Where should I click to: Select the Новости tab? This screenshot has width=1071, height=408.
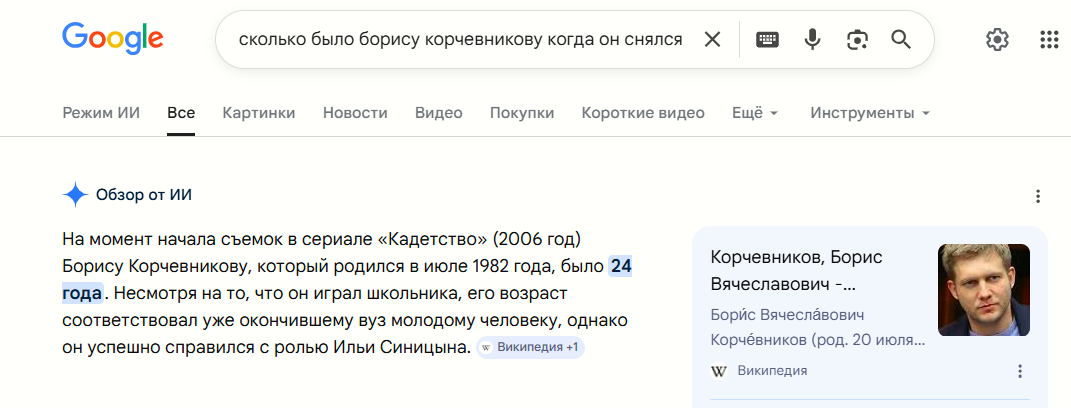(x=355, y=113)
